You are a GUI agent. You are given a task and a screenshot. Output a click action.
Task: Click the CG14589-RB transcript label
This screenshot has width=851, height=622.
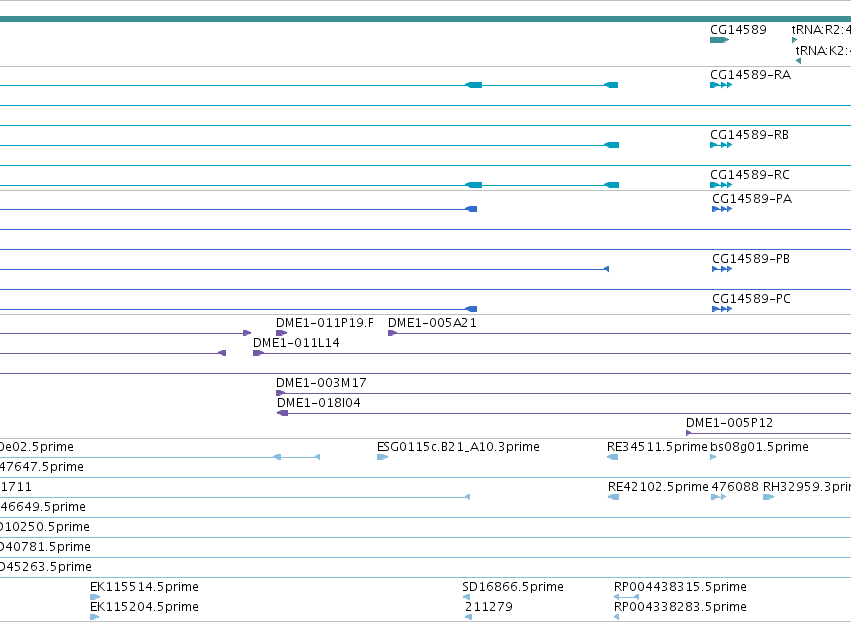[x=749, y=135]
